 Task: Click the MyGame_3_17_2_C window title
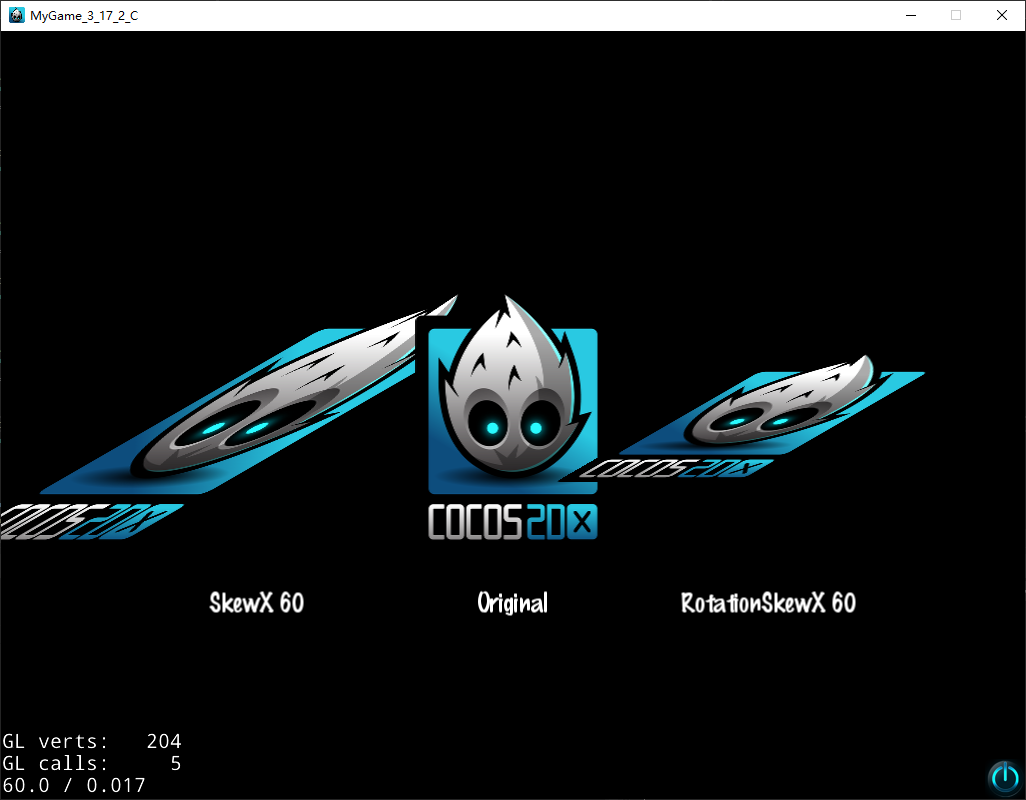click(84, 16)
